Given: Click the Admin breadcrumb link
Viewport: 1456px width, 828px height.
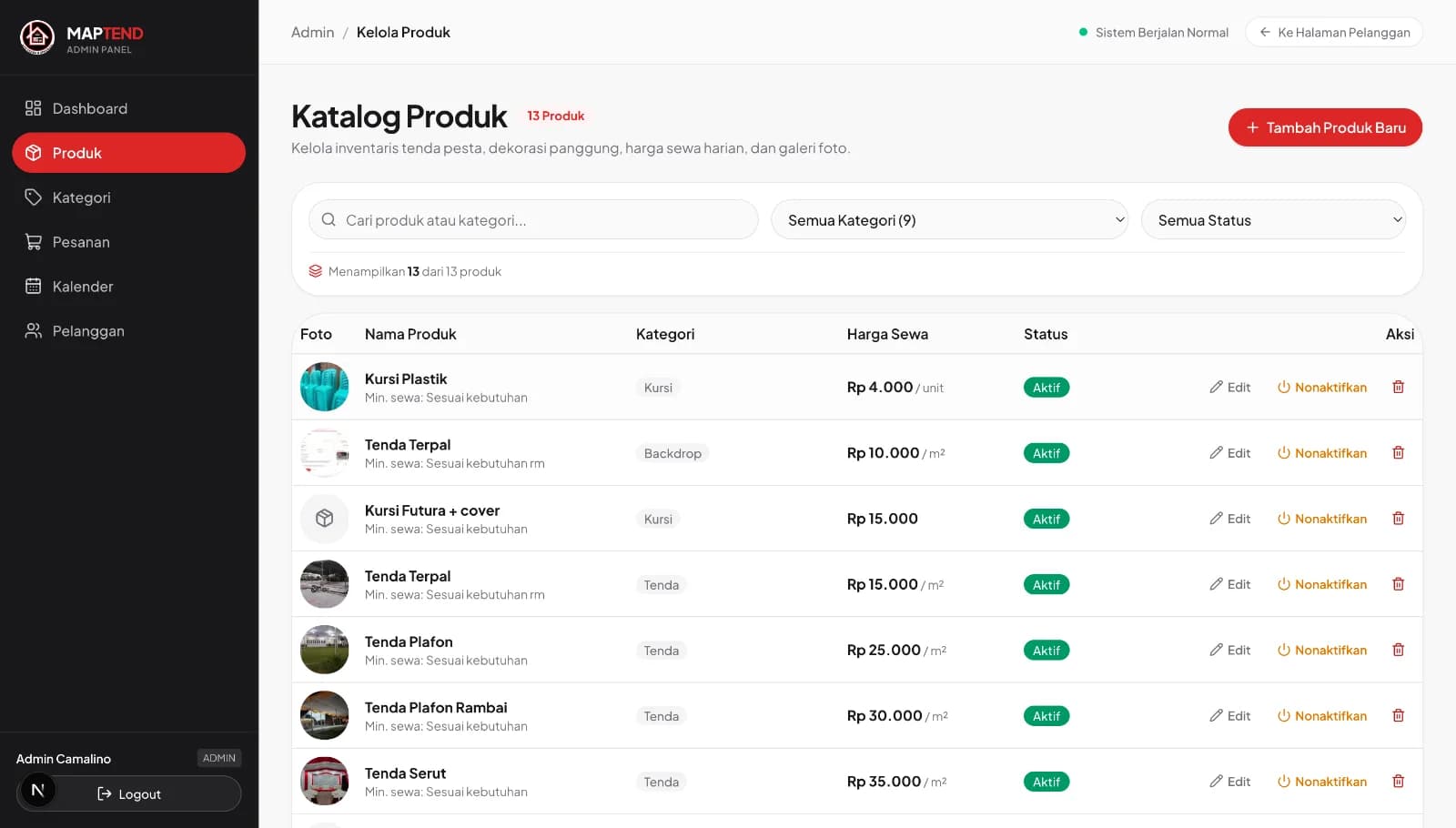Looking at the screenshot, I should [x=313, y=32].
